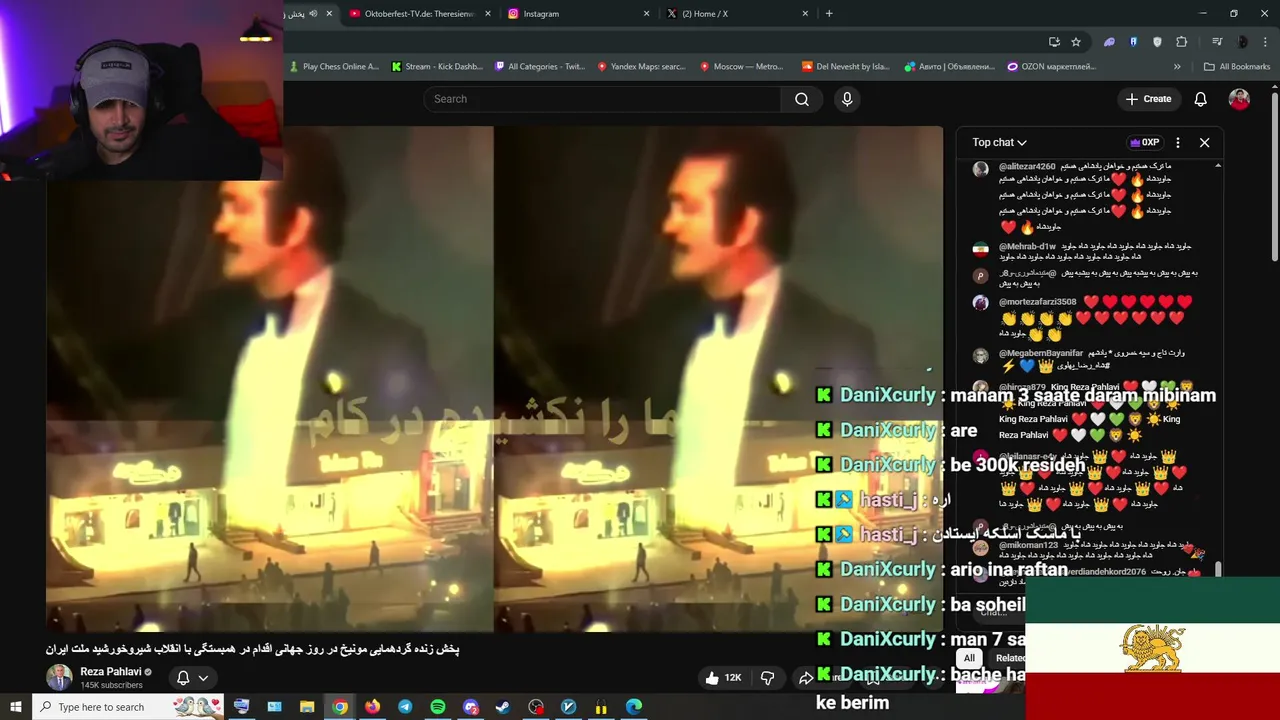
Task: Click the install app icon in address bar
Action: coord(1054,42)
